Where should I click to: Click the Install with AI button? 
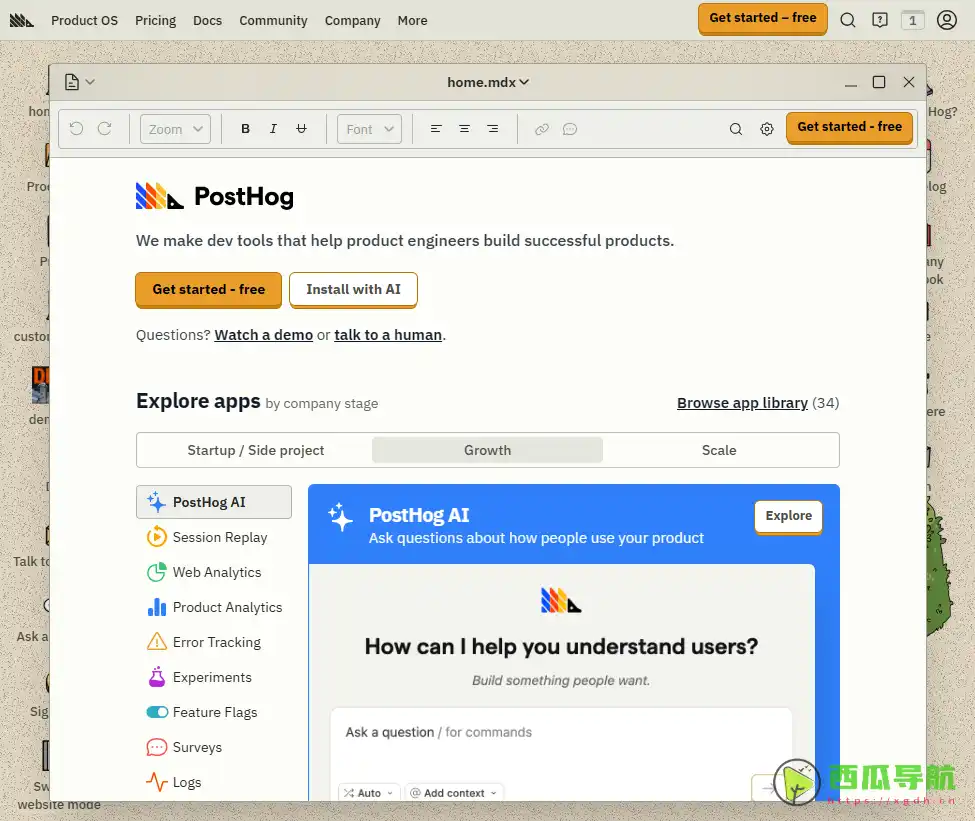coord(353,289)
